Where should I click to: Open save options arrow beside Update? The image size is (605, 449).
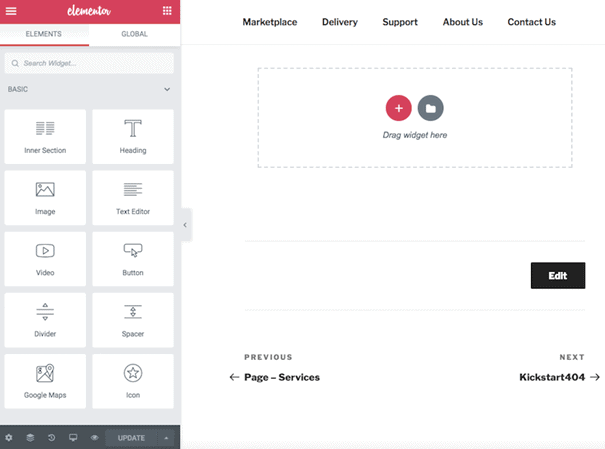pos(166,438)
